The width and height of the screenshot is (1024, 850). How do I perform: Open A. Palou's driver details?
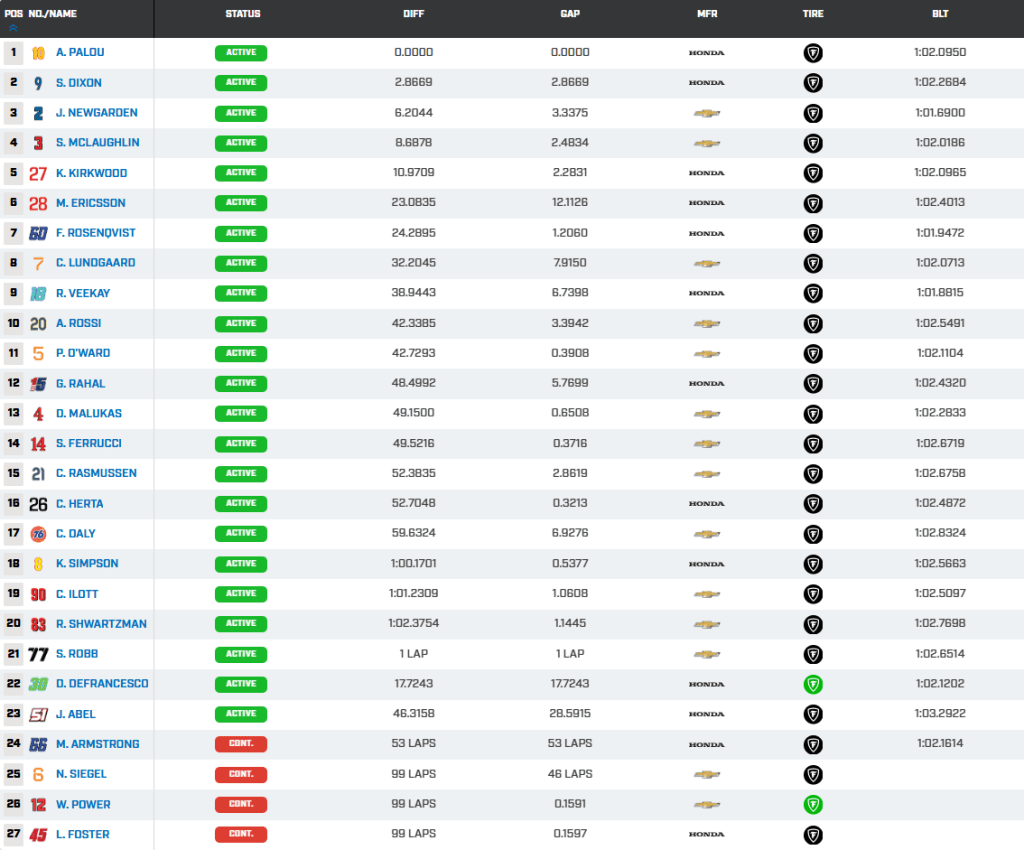[78, 53]
